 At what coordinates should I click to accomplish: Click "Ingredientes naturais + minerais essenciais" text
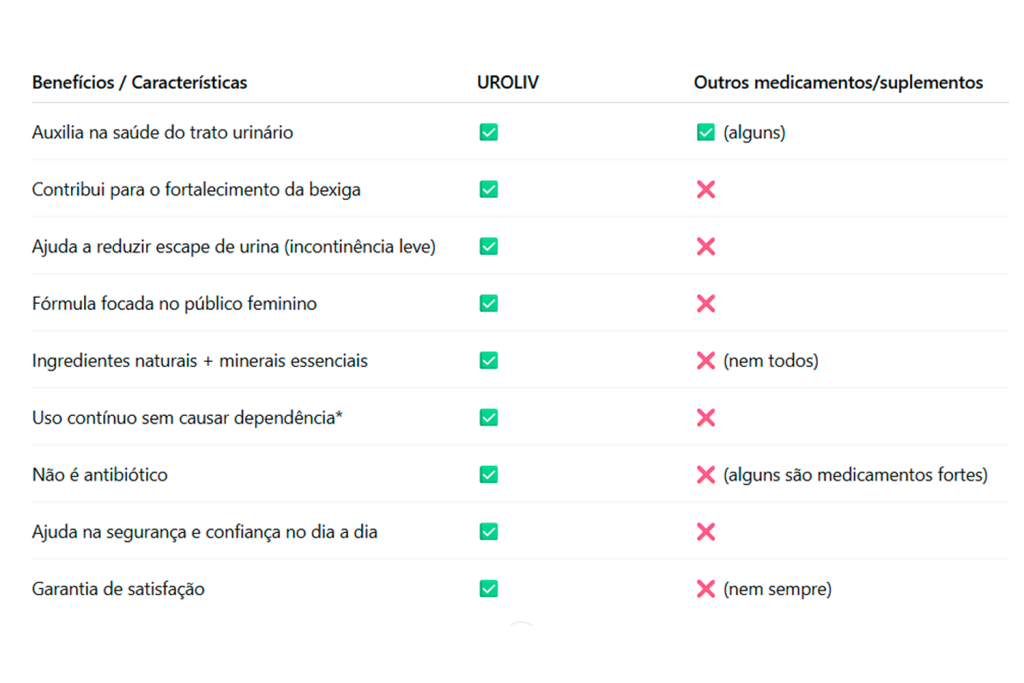(200, 360)
